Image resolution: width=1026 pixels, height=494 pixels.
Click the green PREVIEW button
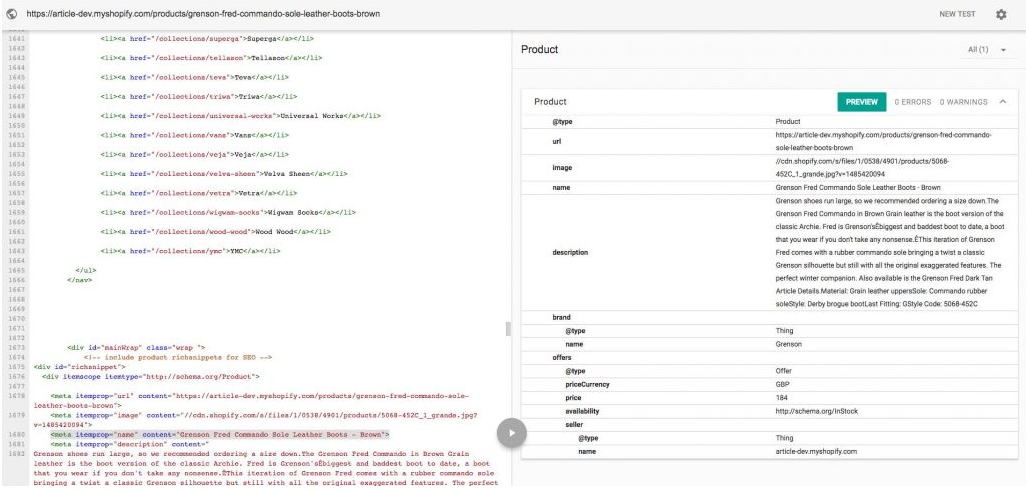pyautogui.click(x=861, y=102)
